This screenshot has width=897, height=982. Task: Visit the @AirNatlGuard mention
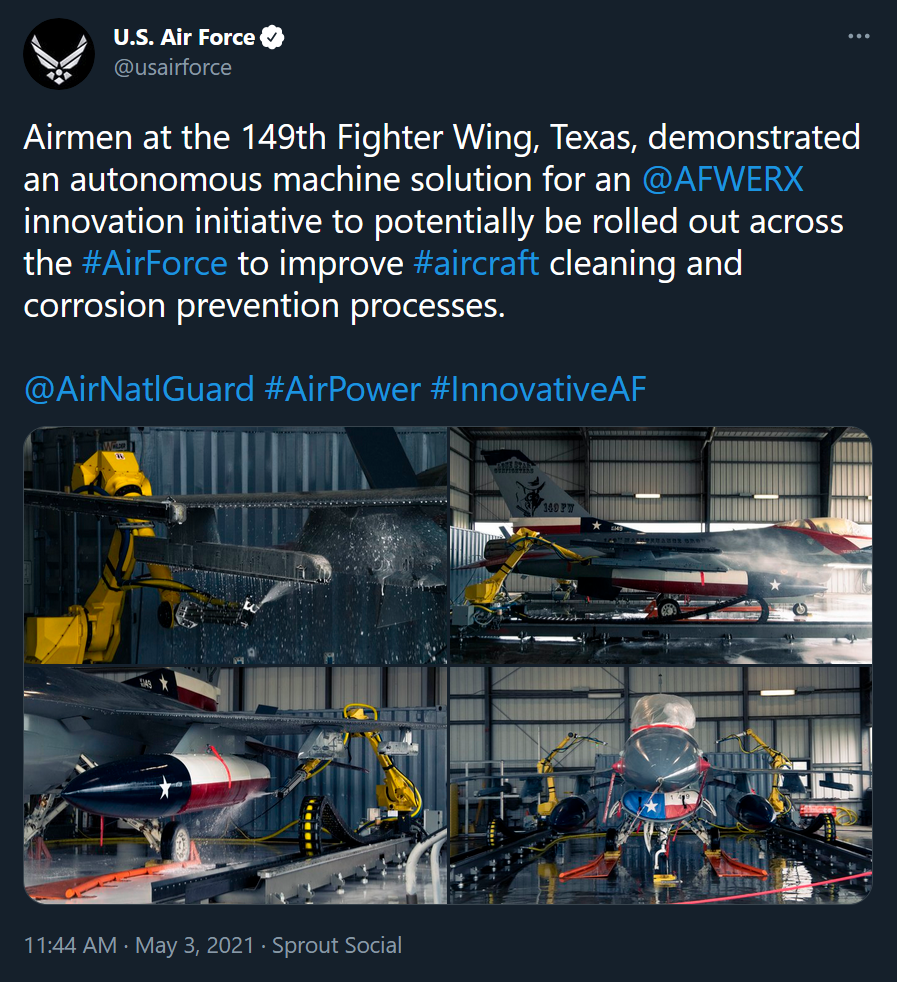139,389
